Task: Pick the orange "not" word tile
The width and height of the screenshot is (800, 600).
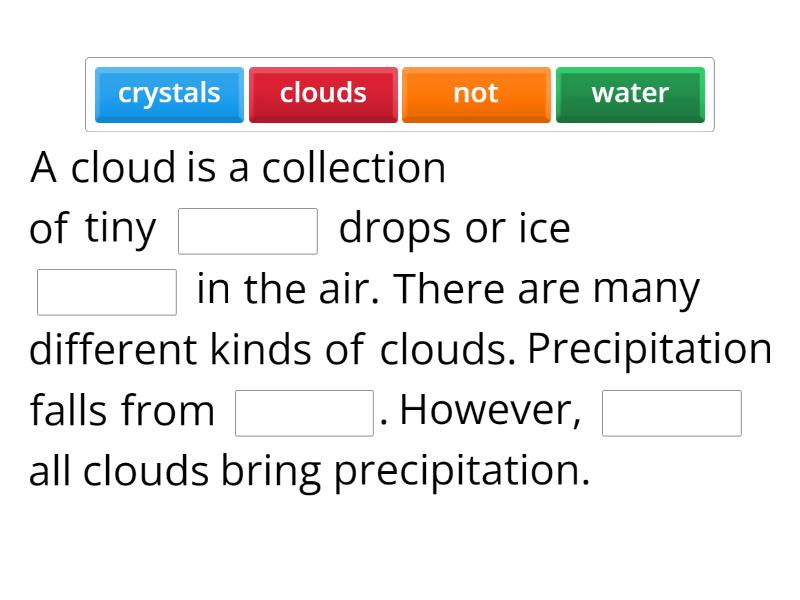Action: coord(476,94)
